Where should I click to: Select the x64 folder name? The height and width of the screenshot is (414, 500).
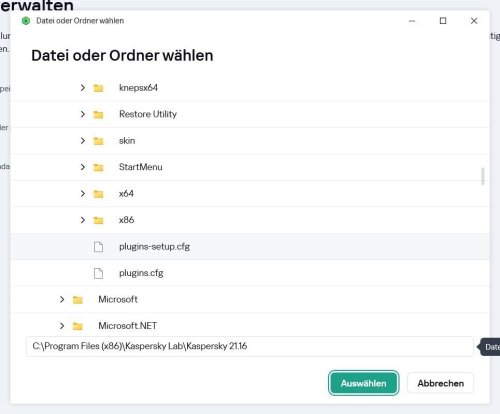[126, 193]
